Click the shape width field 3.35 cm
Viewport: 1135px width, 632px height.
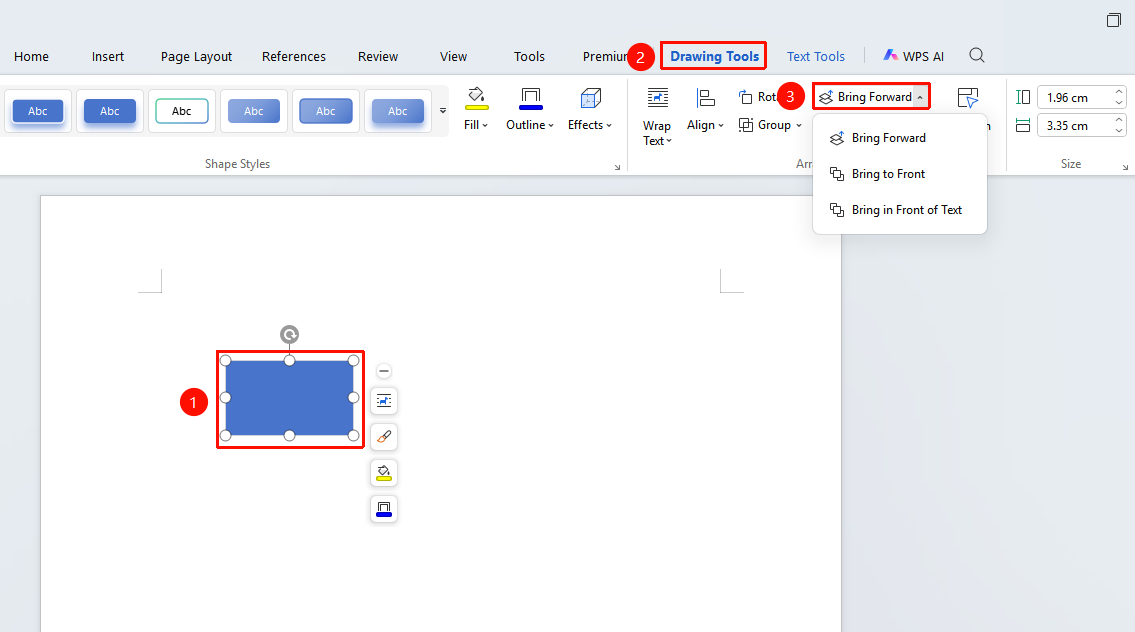[x=1075, y=126]
